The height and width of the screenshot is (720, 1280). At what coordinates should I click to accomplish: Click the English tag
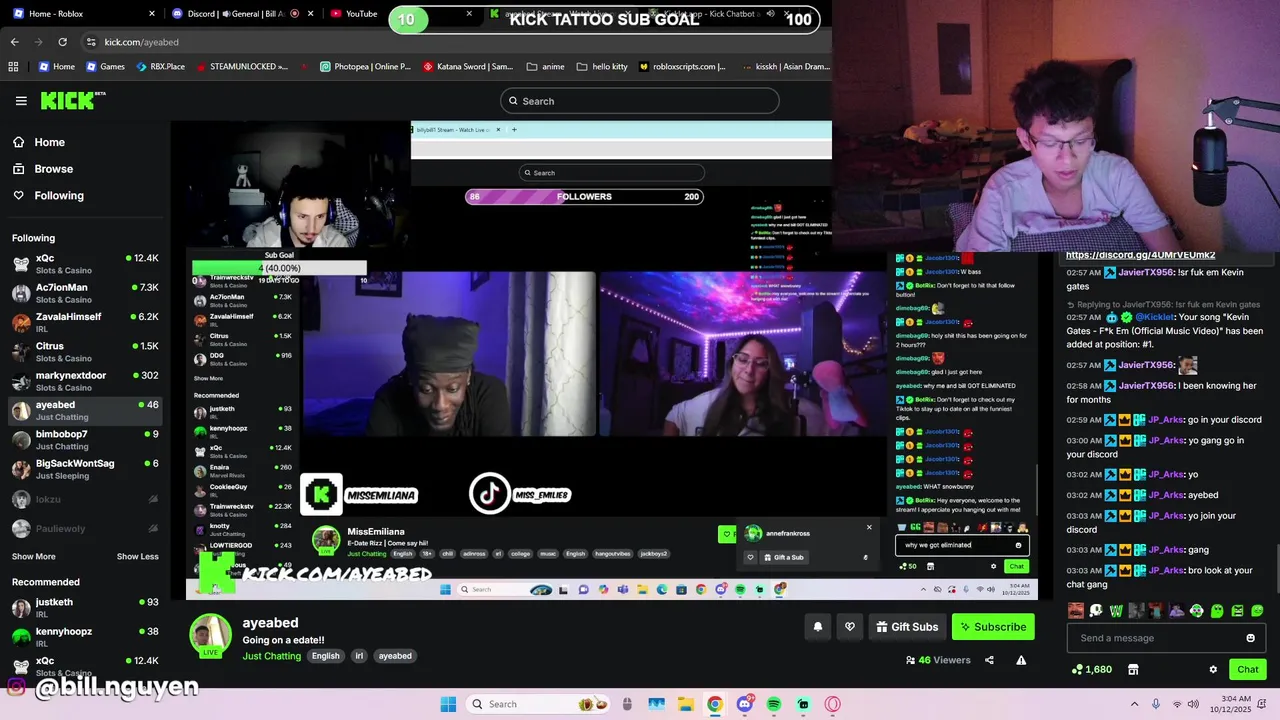[325, 656]
